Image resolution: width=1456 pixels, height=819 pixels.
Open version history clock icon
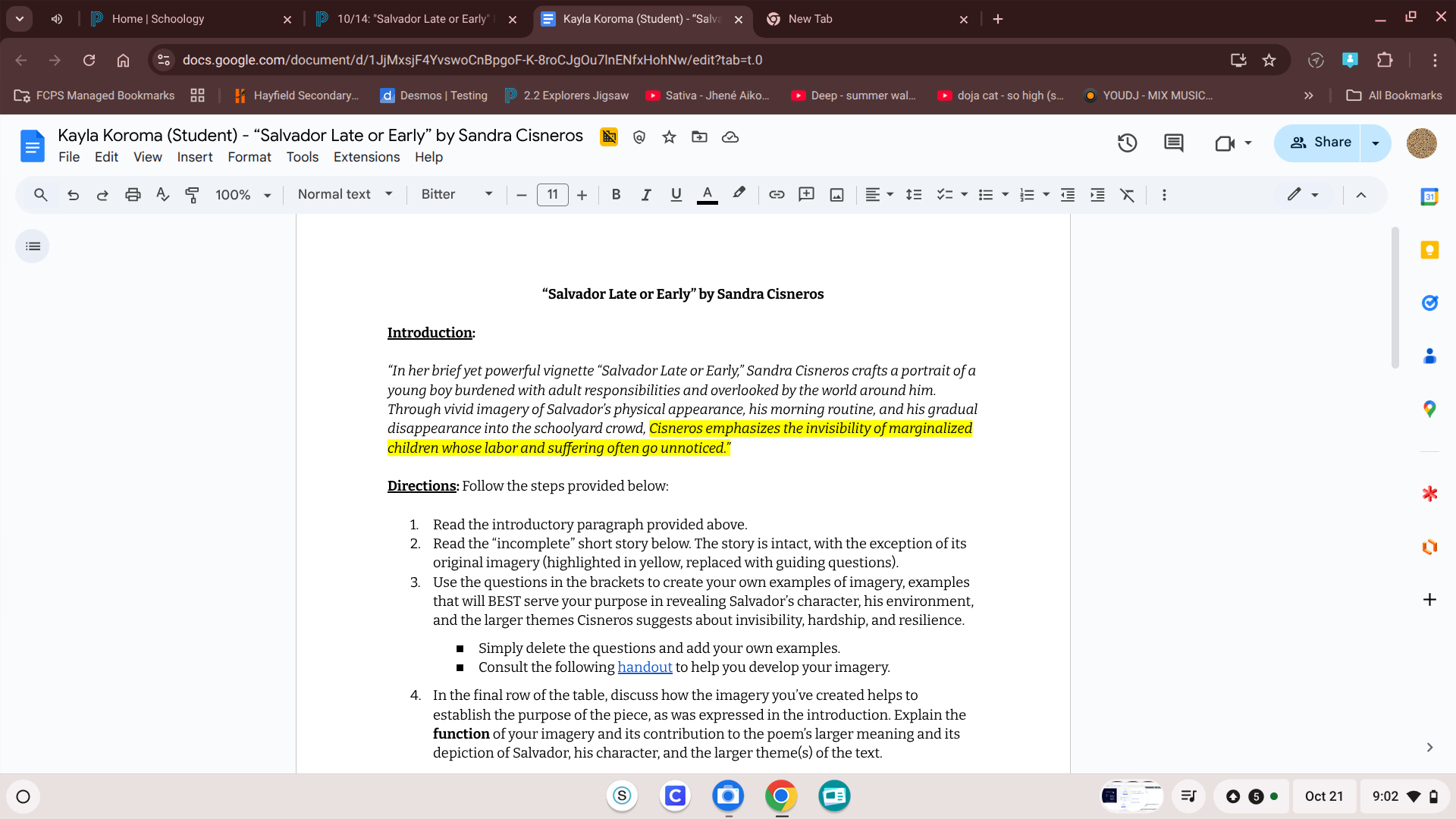click(1127, 143)
